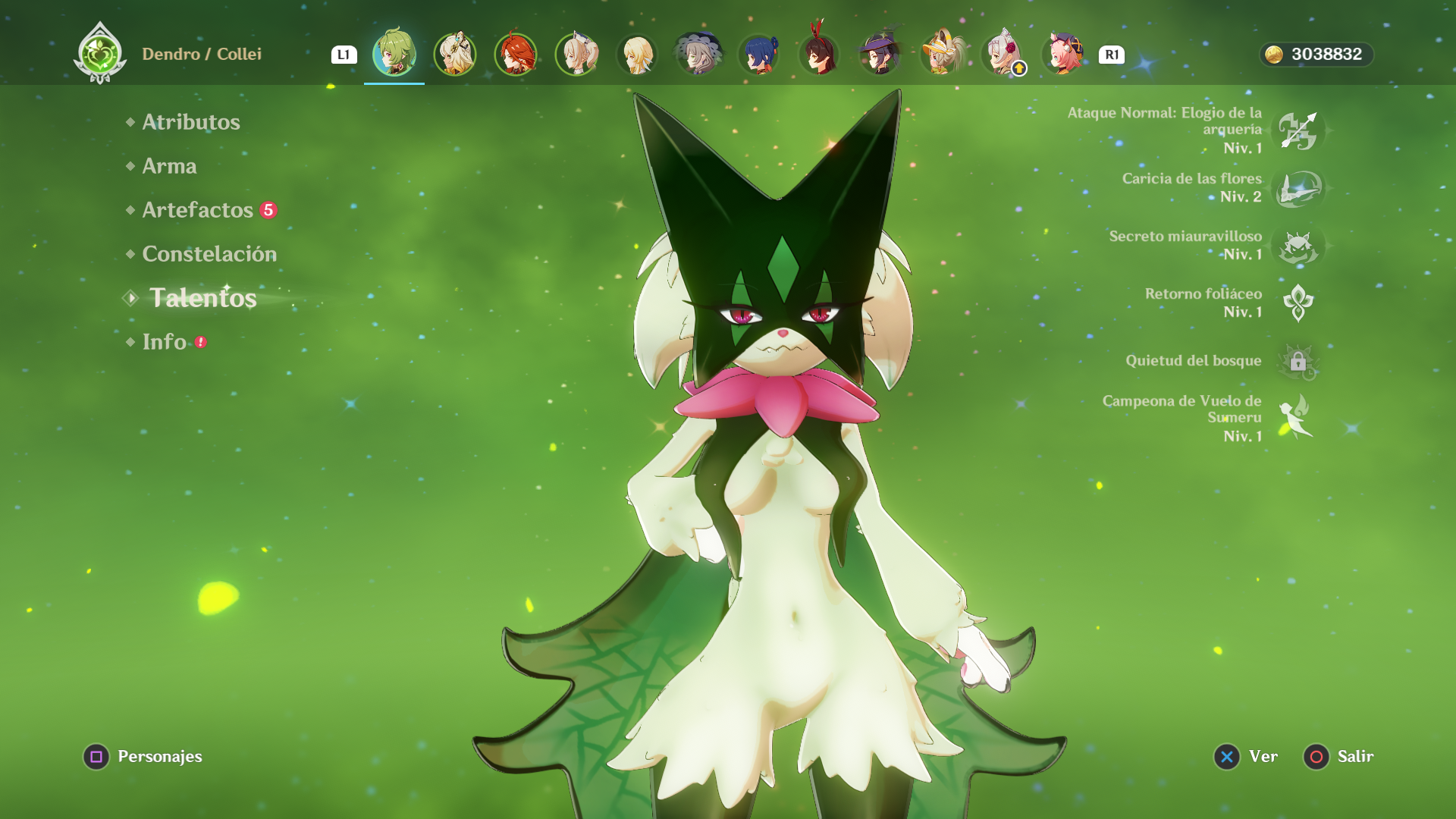Click the Personajes button
The image size is (1456, 819).
pos(143,756)
